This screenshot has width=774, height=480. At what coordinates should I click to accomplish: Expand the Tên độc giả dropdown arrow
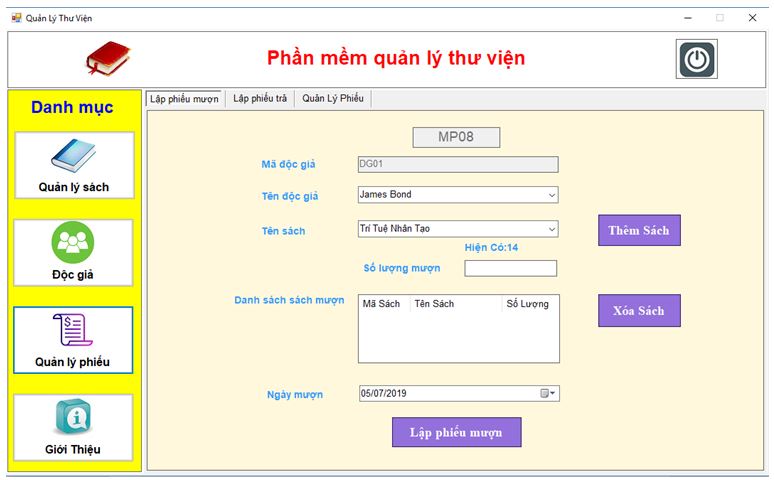pyautogui.click(x=552, y=195)
